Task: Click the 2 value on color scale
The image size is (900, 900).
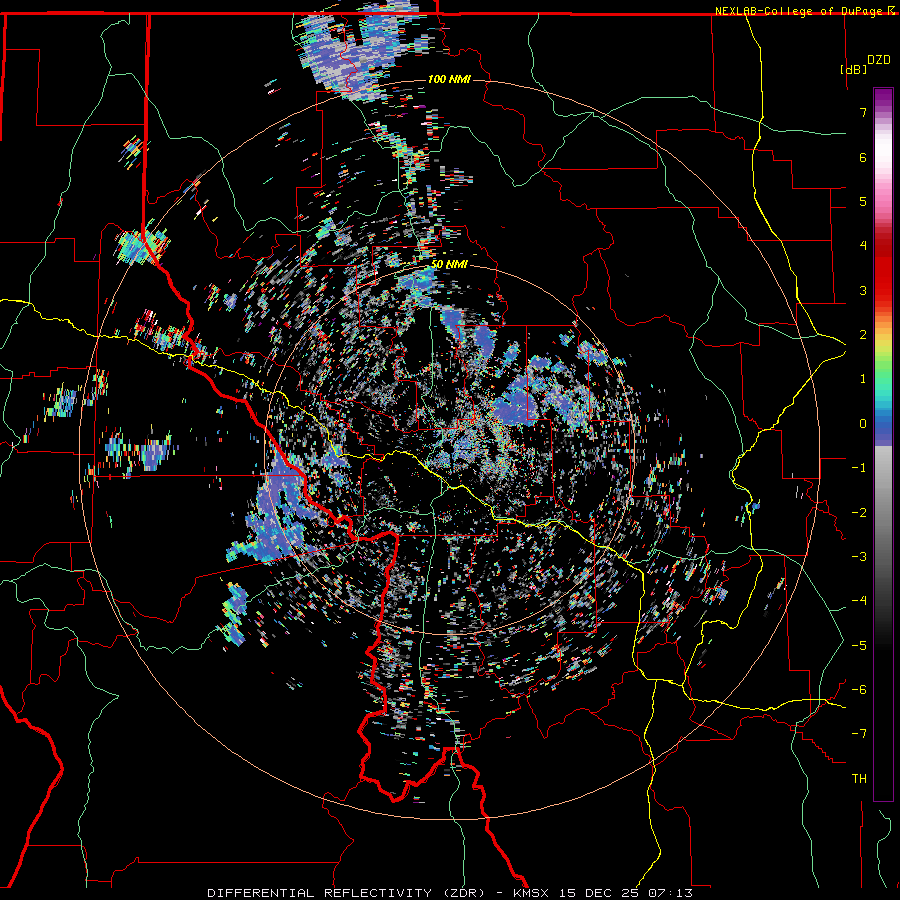Action: 863,335
